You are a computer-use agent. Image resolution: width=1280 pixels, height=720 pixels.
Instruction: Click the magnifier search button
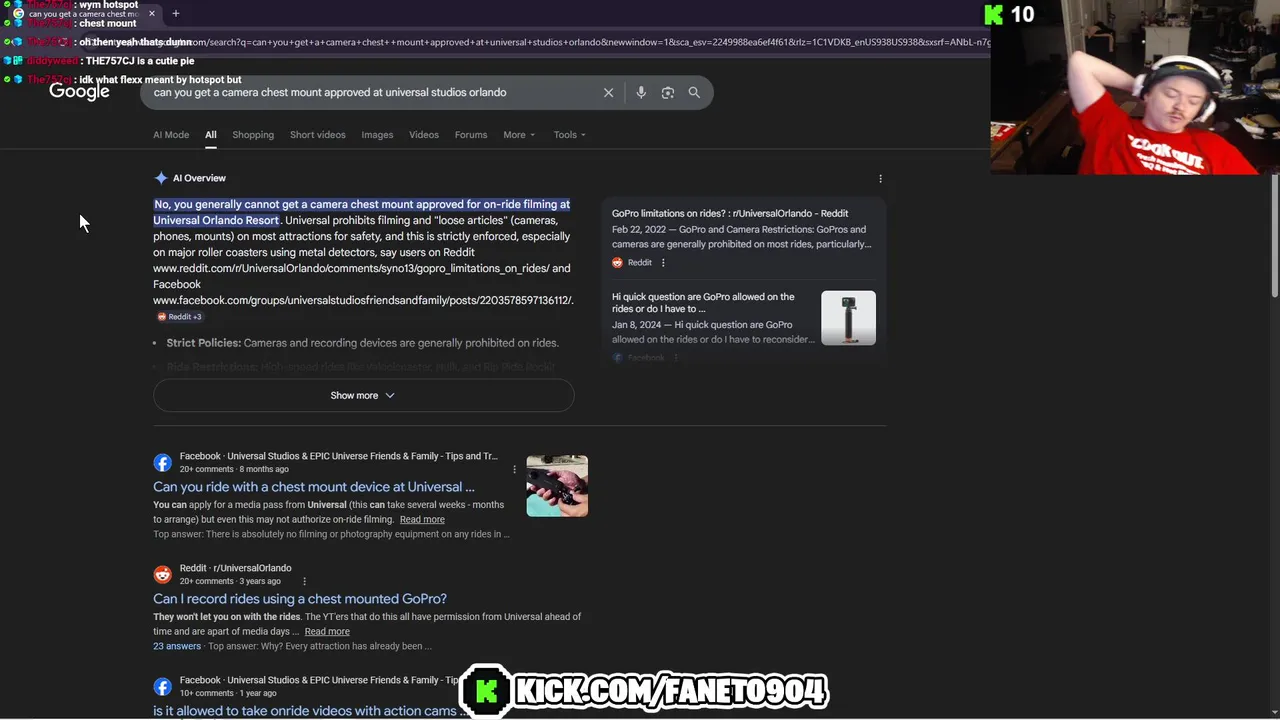(x=694, y=92)
